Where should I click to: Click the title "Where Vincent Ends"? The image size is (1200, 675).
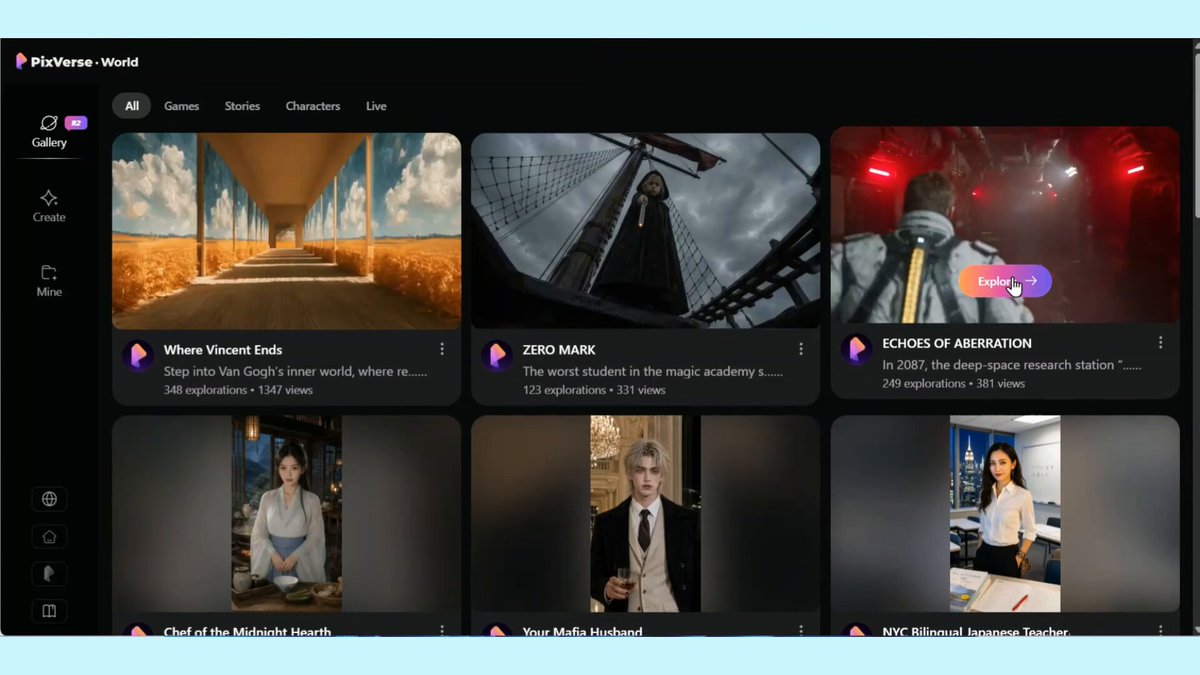223,350
